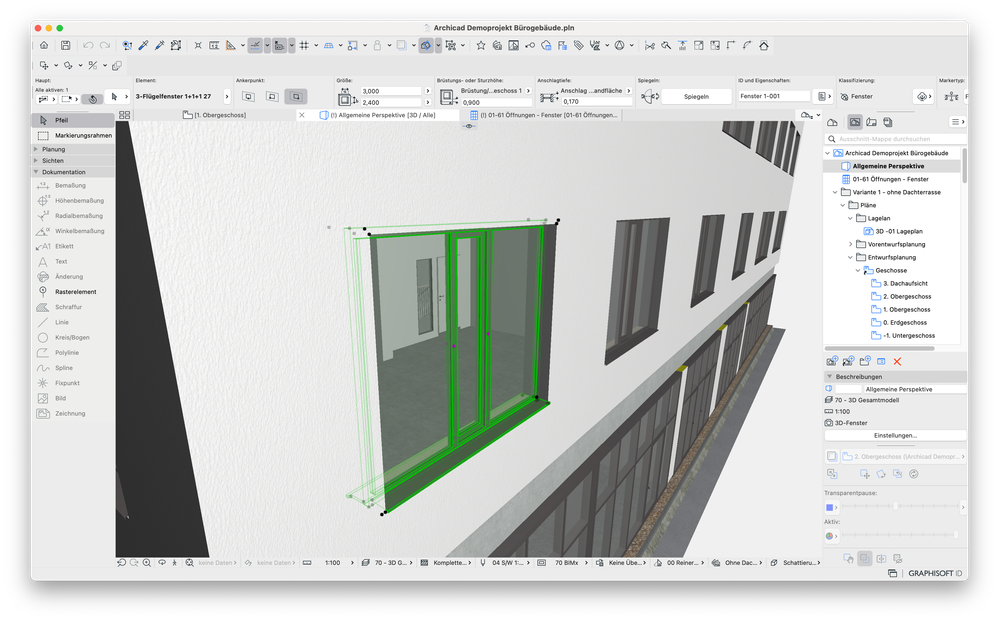Select the Markierungsrahmen tool
This screenshot has width=999, height=621.
[x=73, y=136]
